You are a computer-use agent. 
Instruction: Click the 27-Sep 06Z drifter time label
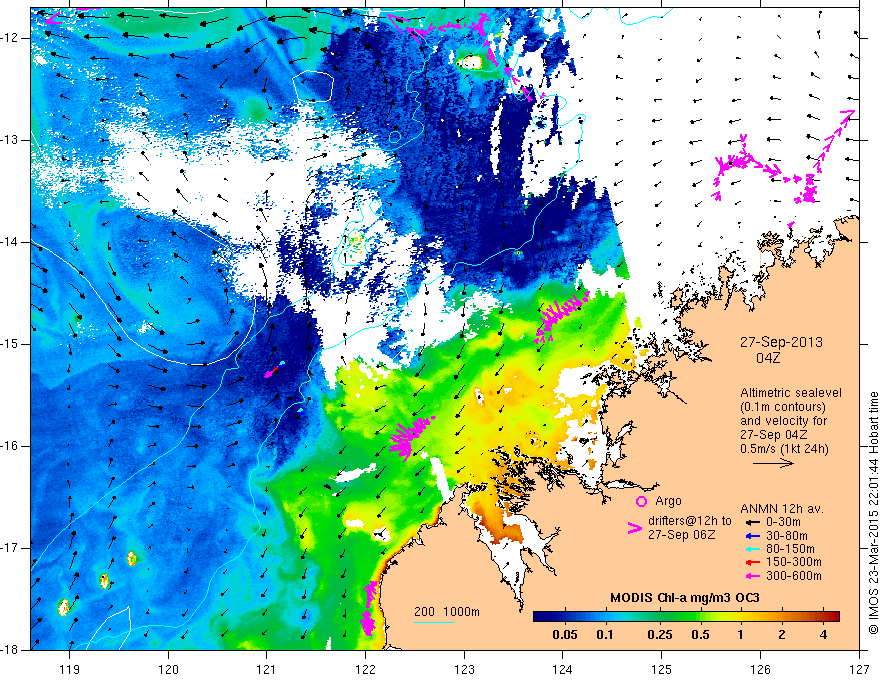[x=681, y=535]
